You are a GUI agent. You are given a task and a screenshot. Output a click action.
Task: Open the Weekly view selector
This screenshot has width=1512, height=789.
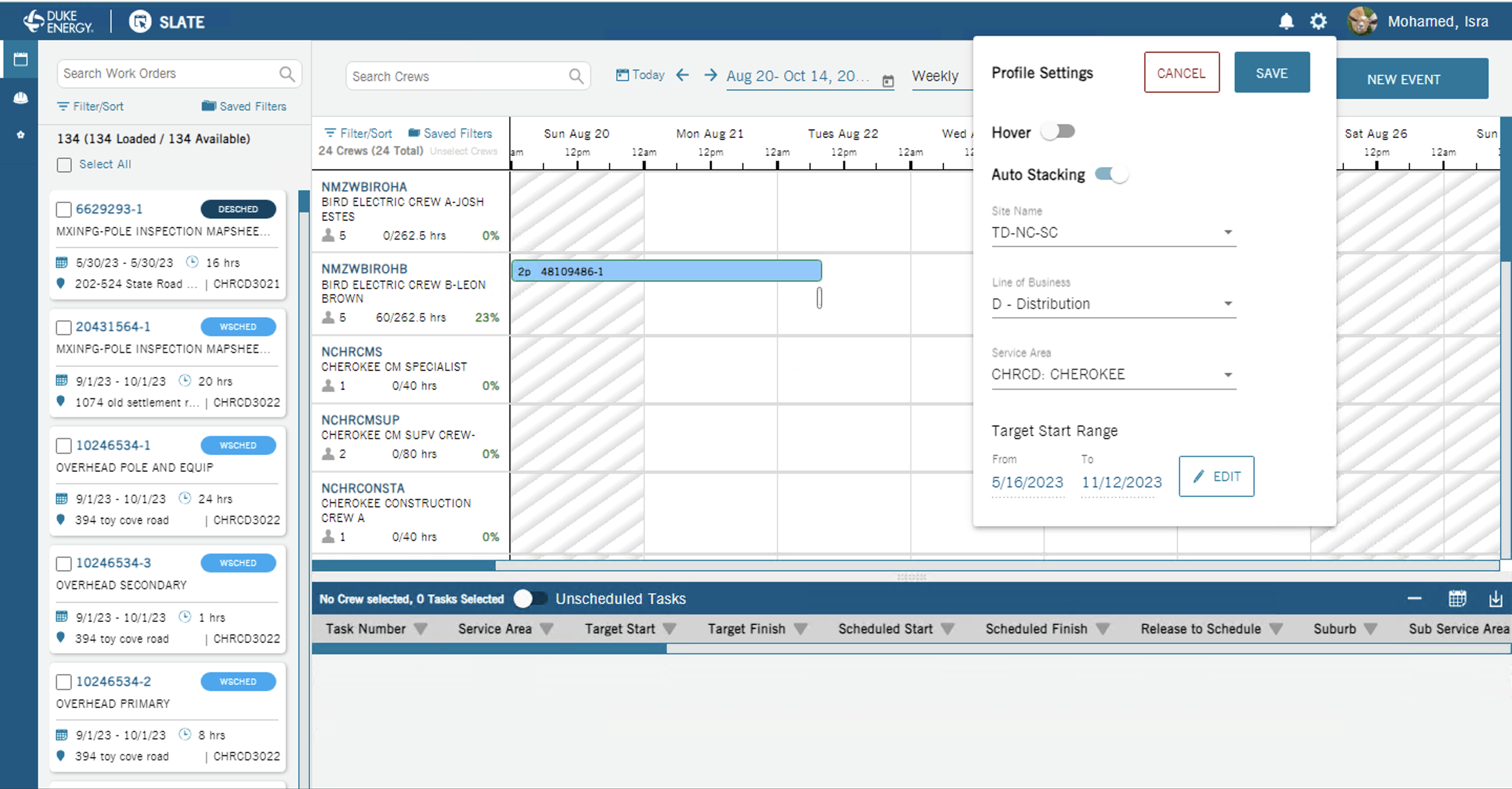click(935, 76)
